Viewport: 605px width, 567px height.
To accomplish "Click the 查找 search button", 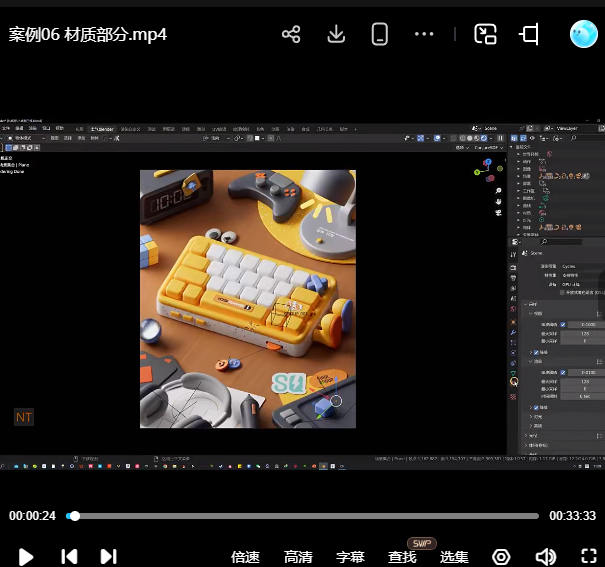I will [402, 557].
